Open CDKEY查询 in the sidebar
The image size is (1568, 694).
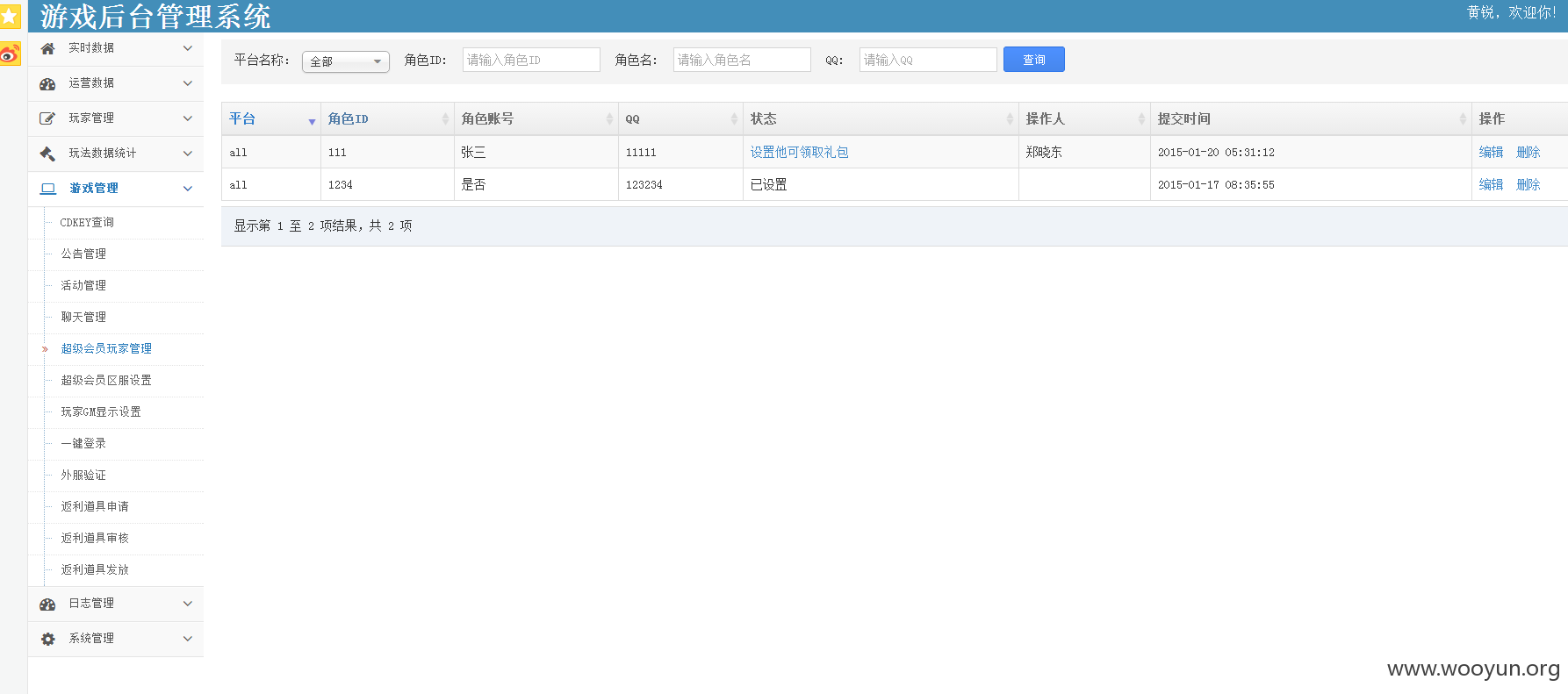click(x=87, y=223)
